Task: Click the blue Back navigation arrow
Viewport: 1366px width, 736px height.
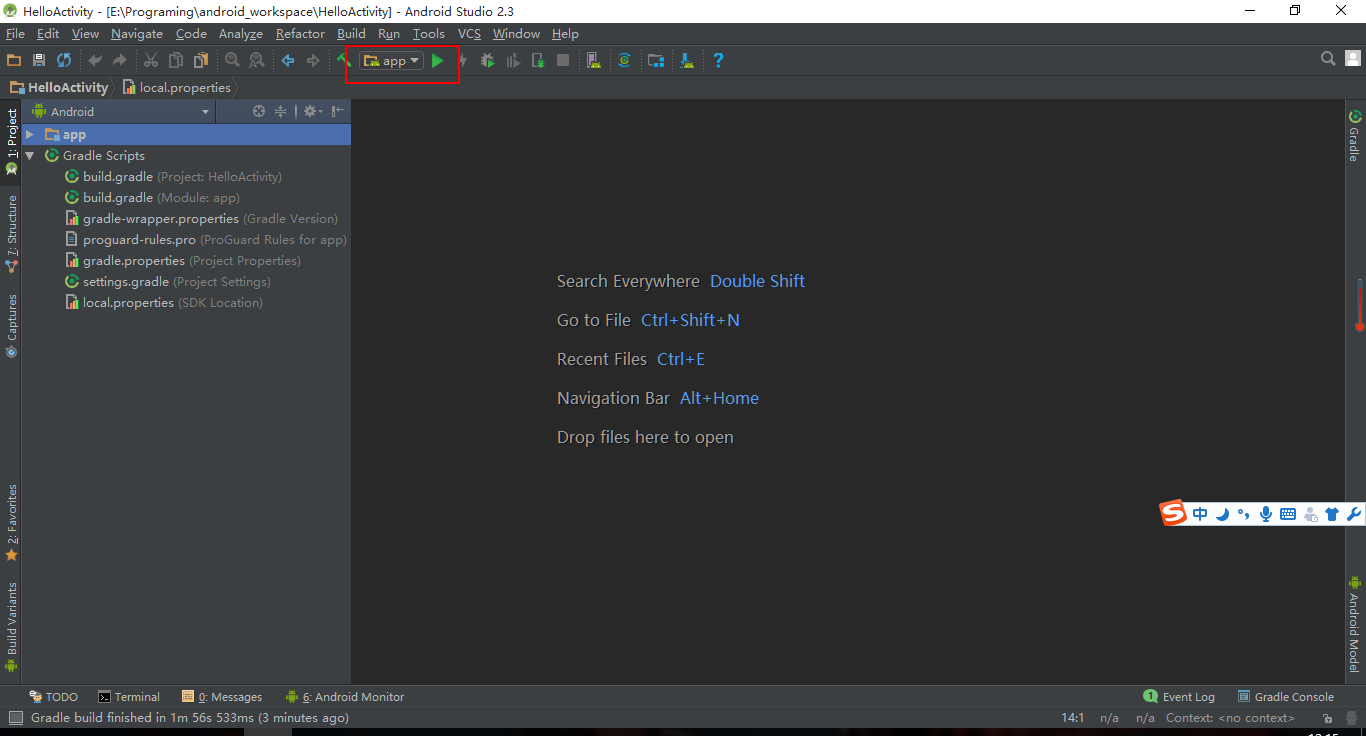Action: [288, 61]
